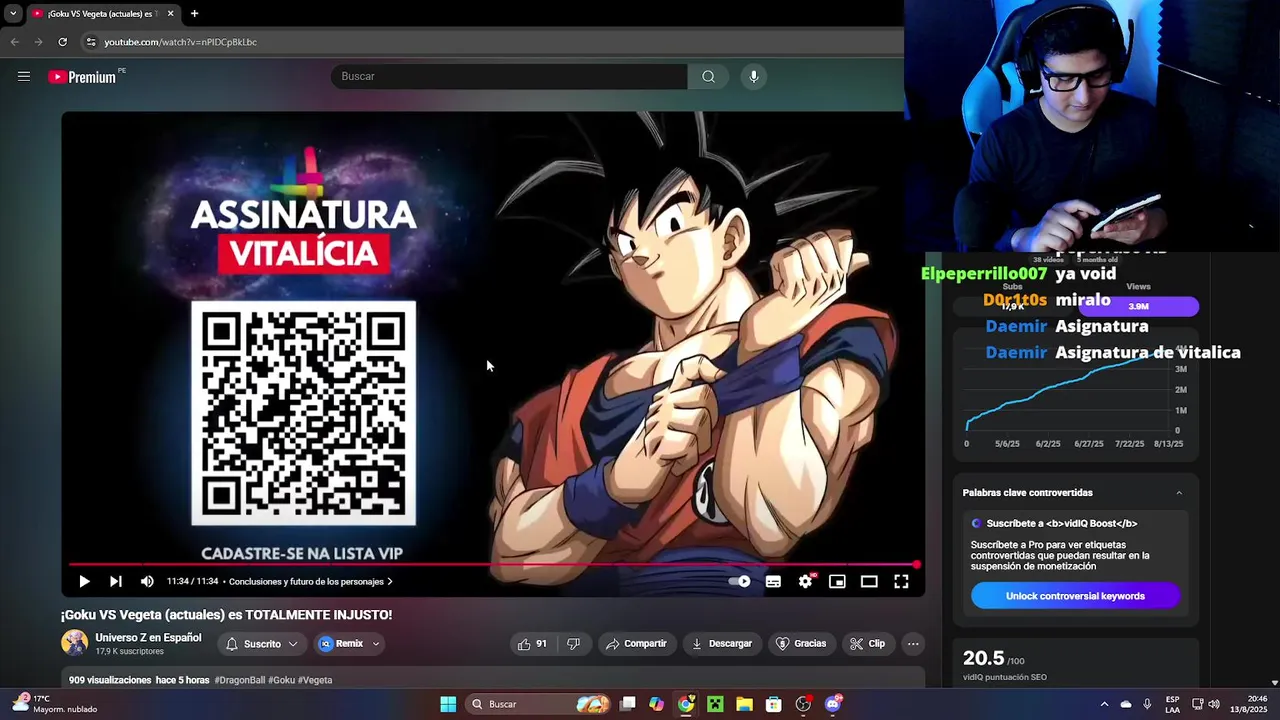Switch to theater mode

(869, 581)
